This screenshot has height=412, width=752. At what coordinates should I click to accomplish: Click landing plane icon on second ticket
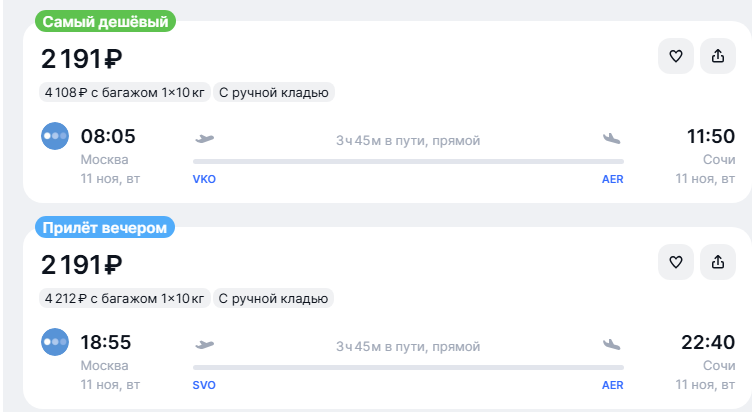[x=611, y=344]
